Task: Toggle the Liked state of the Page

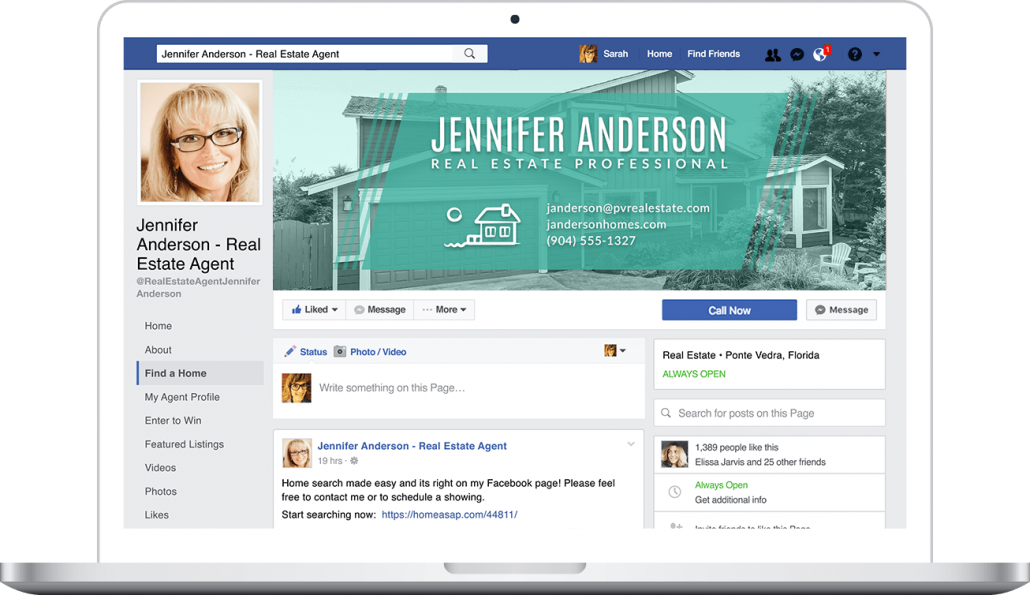Action: click(313, 309)
